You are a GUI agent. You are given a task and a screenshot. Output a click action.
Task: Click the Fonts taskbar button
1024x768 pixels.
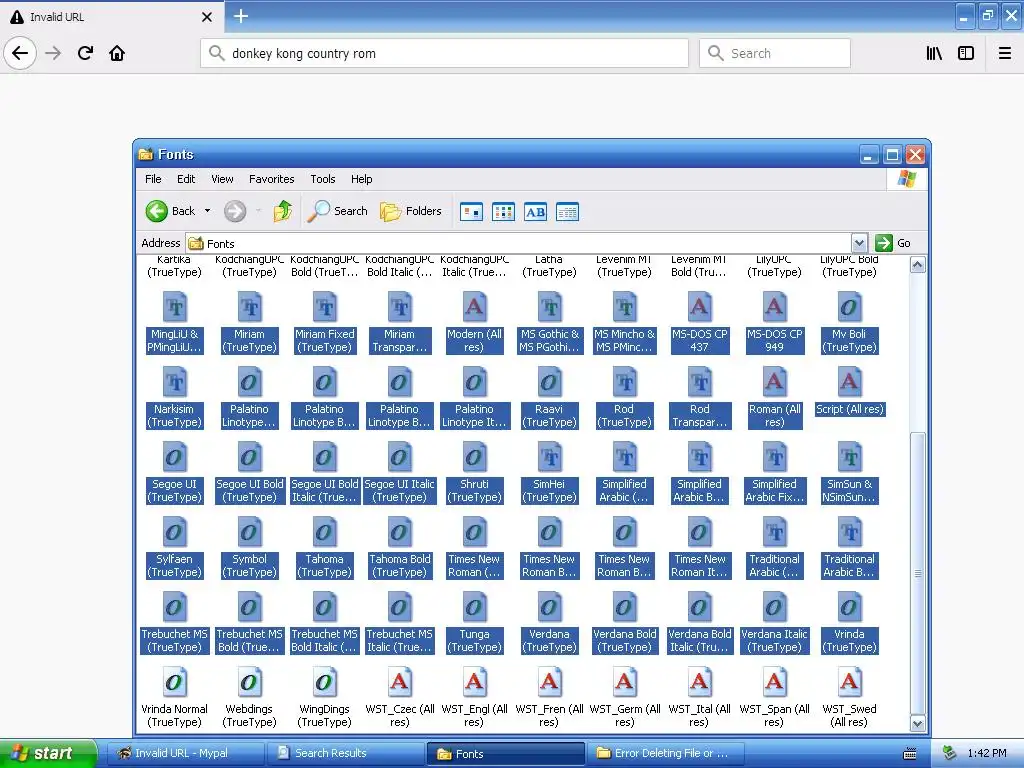pos(505,754)
